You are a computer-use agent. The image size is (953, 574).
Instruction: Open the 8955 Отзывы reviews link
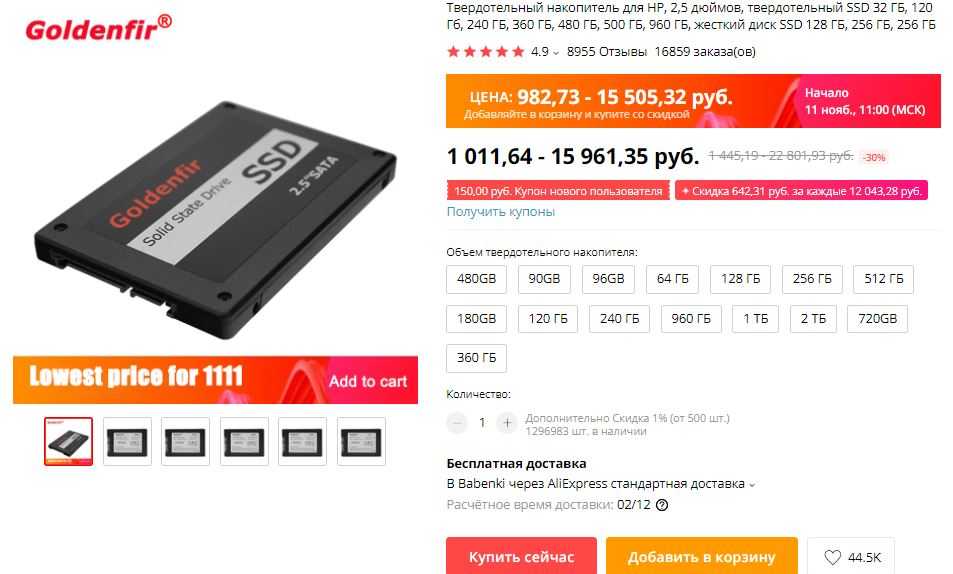click(607, 52)
